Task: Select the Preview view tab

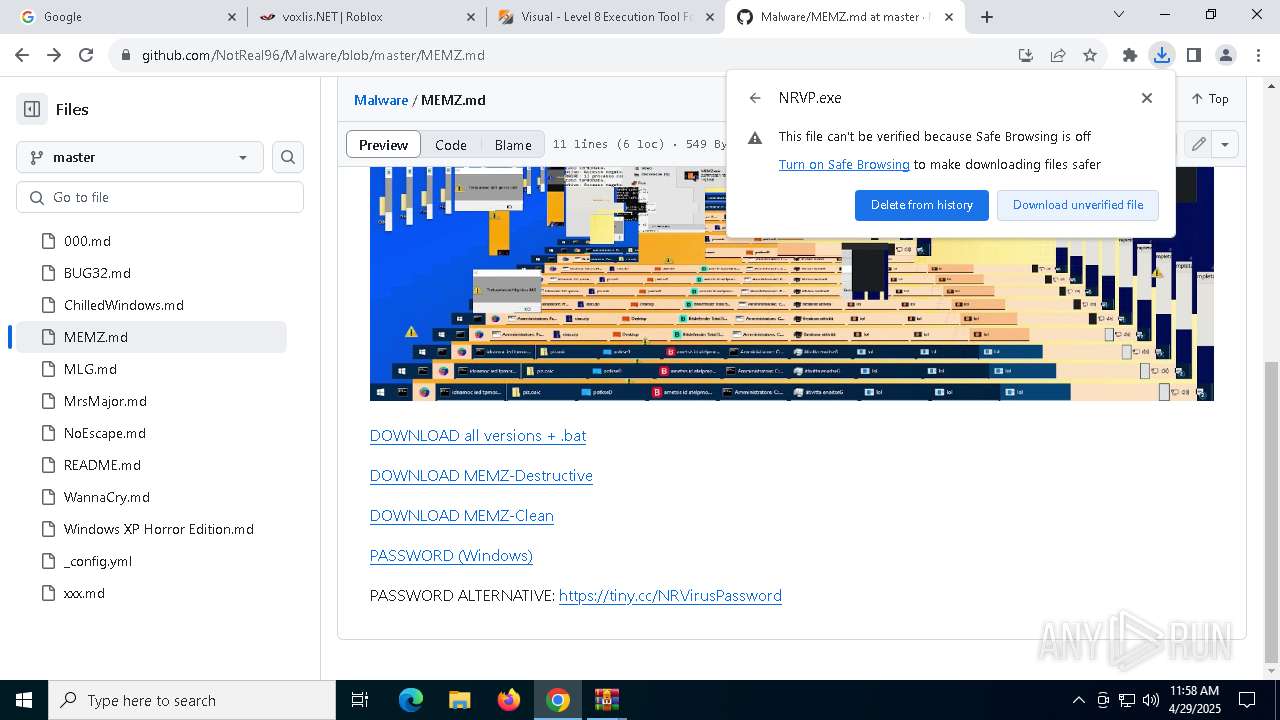Action: 383,145
